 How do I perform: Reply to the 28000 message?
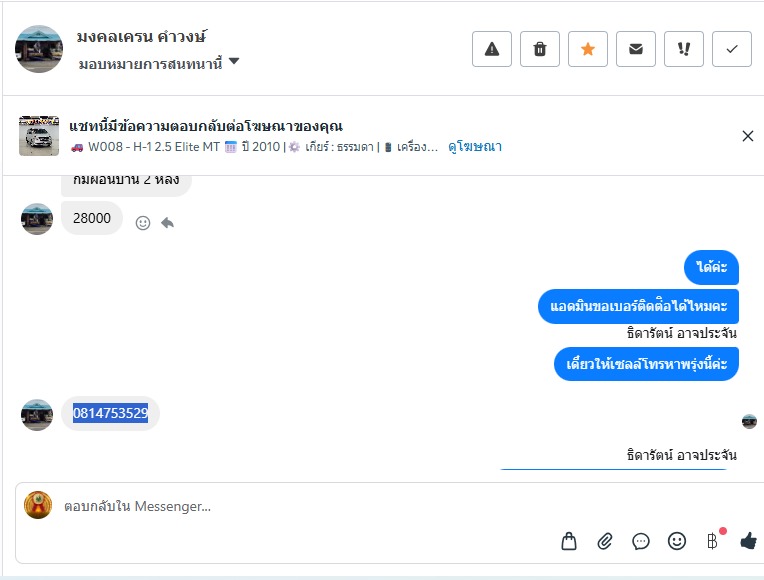[167, 223]
